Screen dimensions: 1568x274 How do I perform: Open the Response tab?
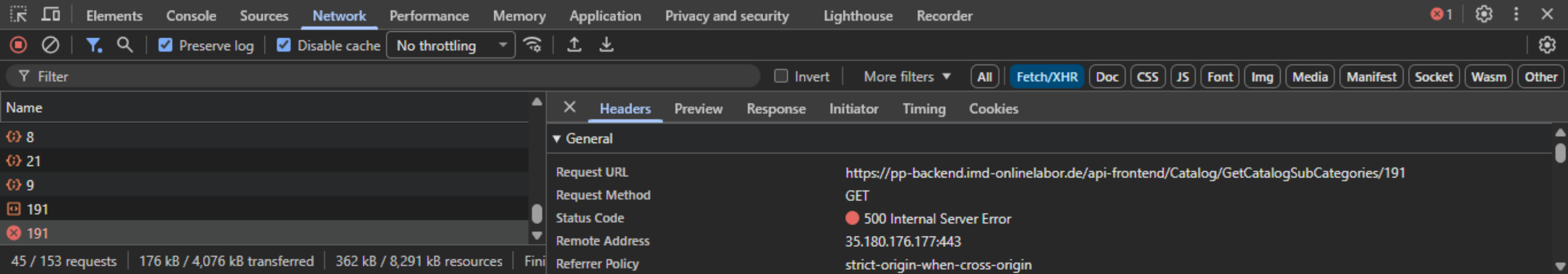click(776, 109)
